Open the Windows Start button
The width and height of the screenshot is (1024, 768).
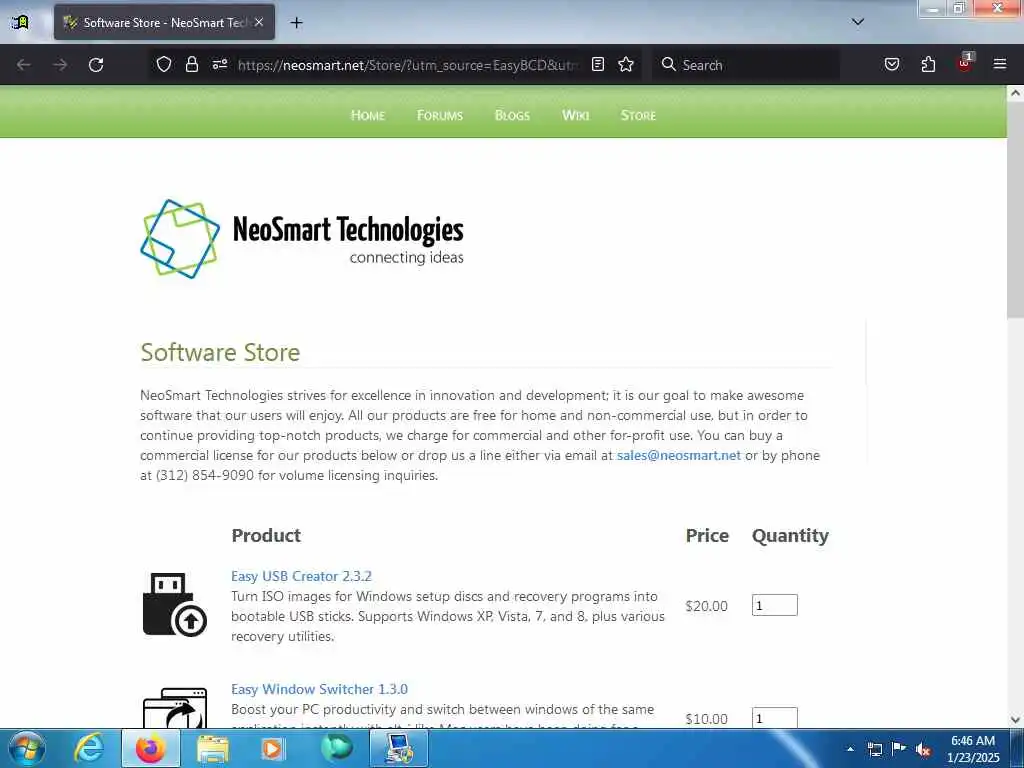(26, 748)
